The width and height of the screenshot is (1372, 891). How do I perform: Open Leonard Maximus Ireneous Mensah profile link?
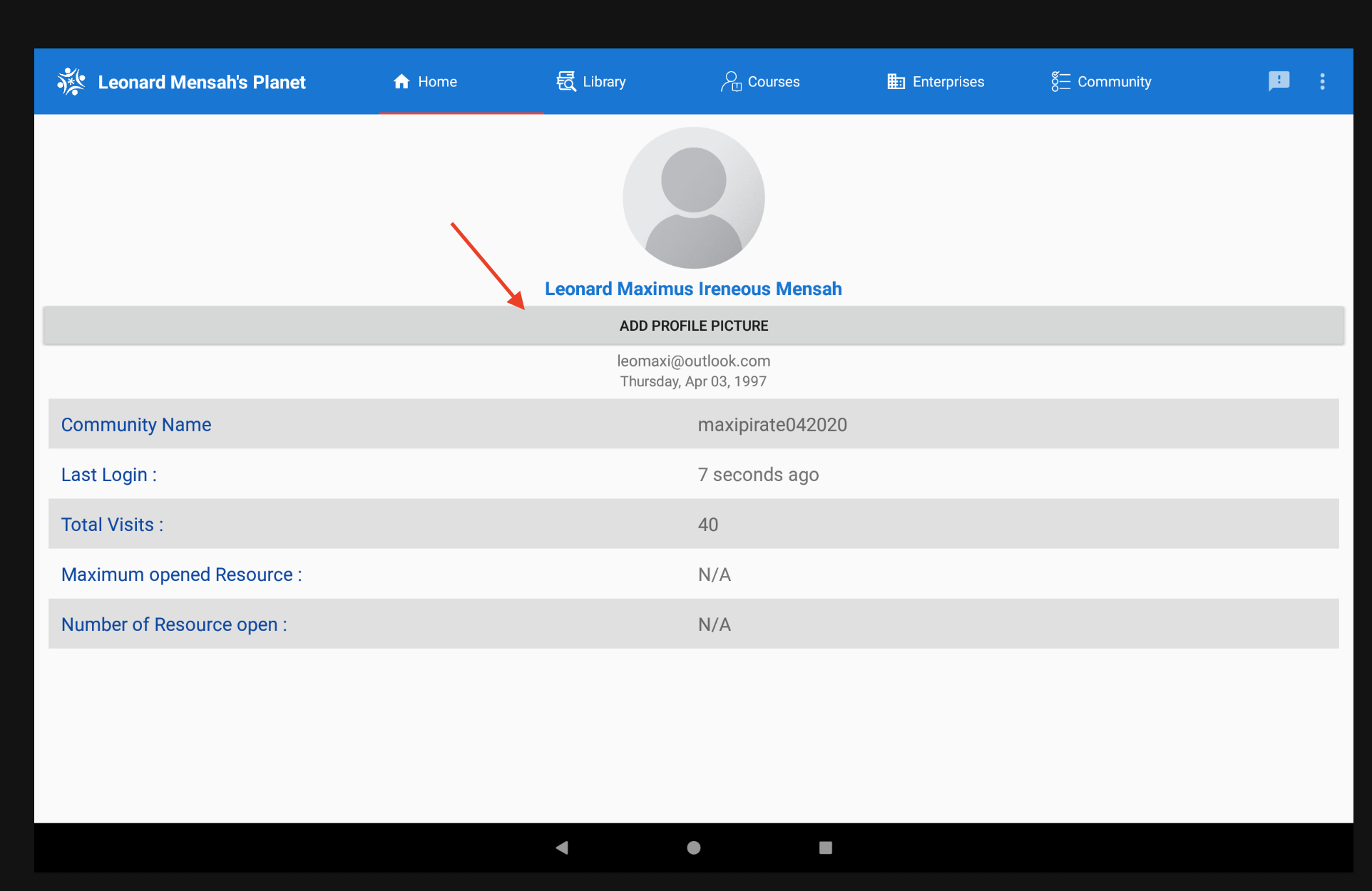click(x=693, y=289)
